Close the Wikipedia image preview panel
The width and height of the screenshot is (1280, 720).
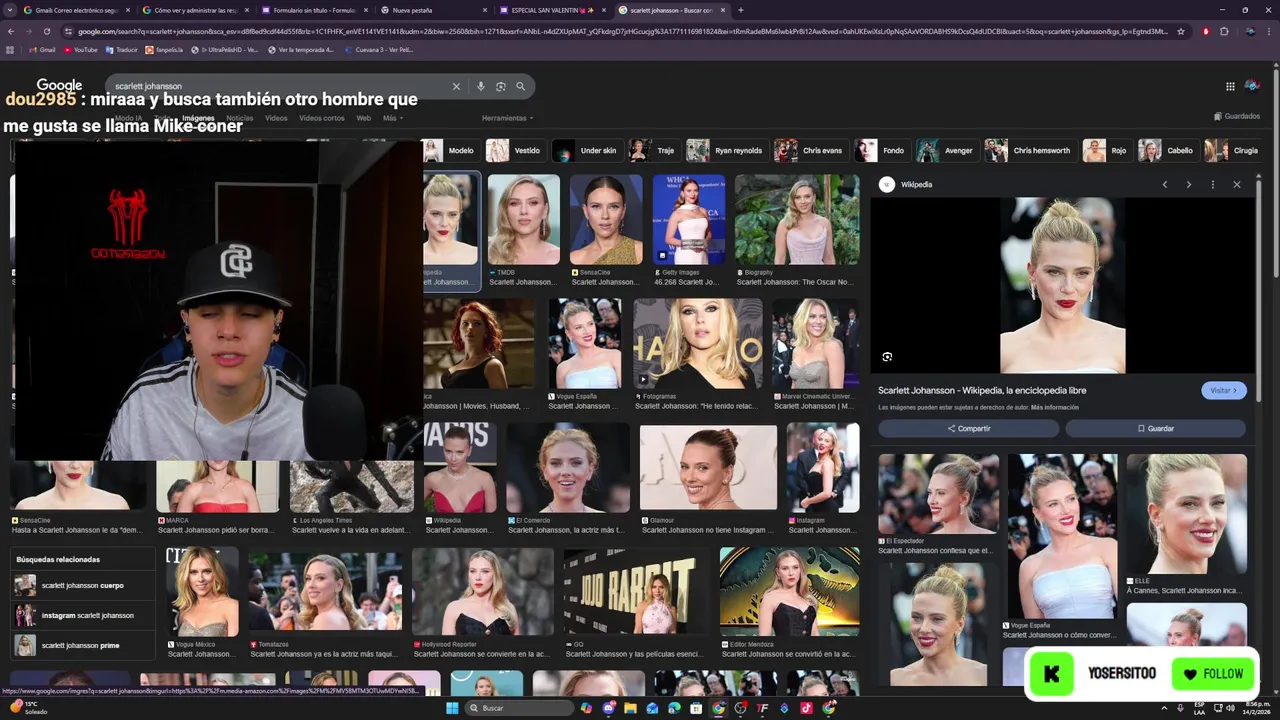(x=1237, y=184)
